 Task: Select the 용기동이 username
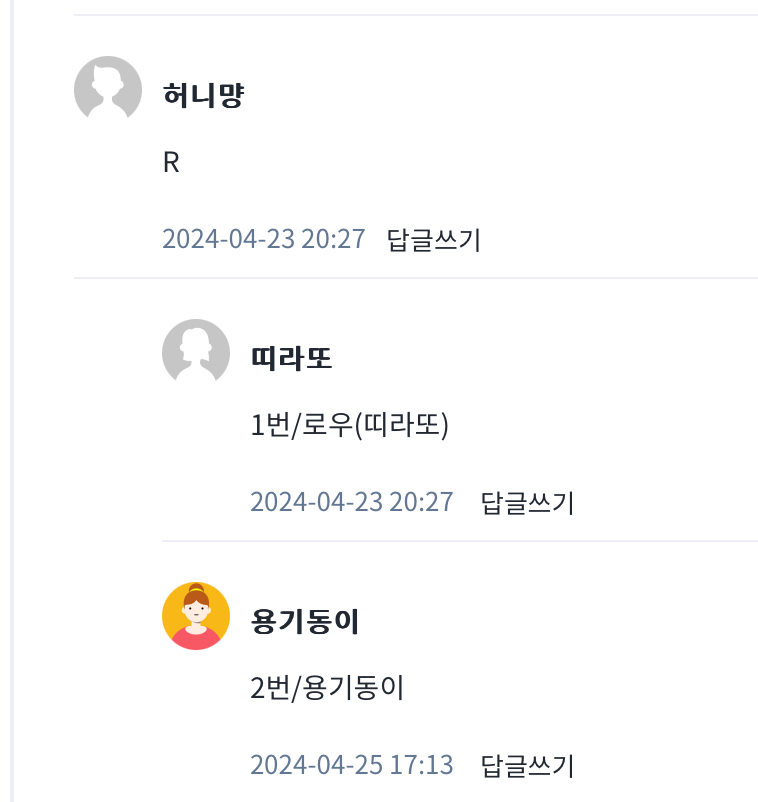tap(305, 622)
